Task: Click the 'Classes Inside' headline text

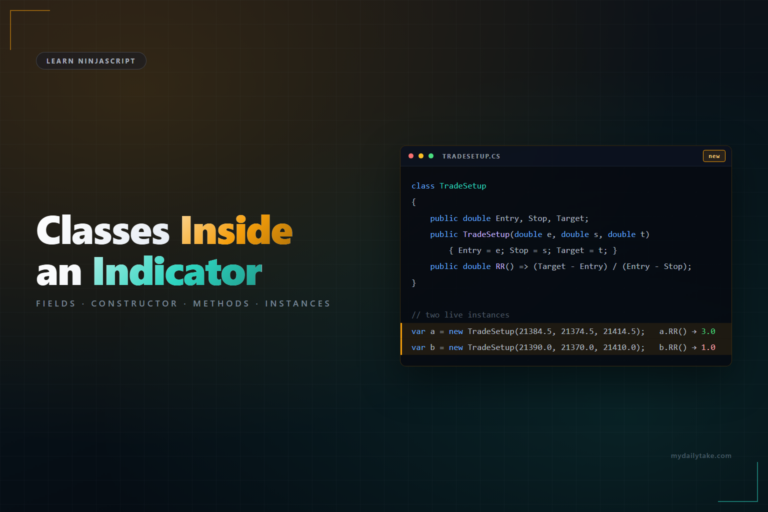Action: [x=165, y=230]
